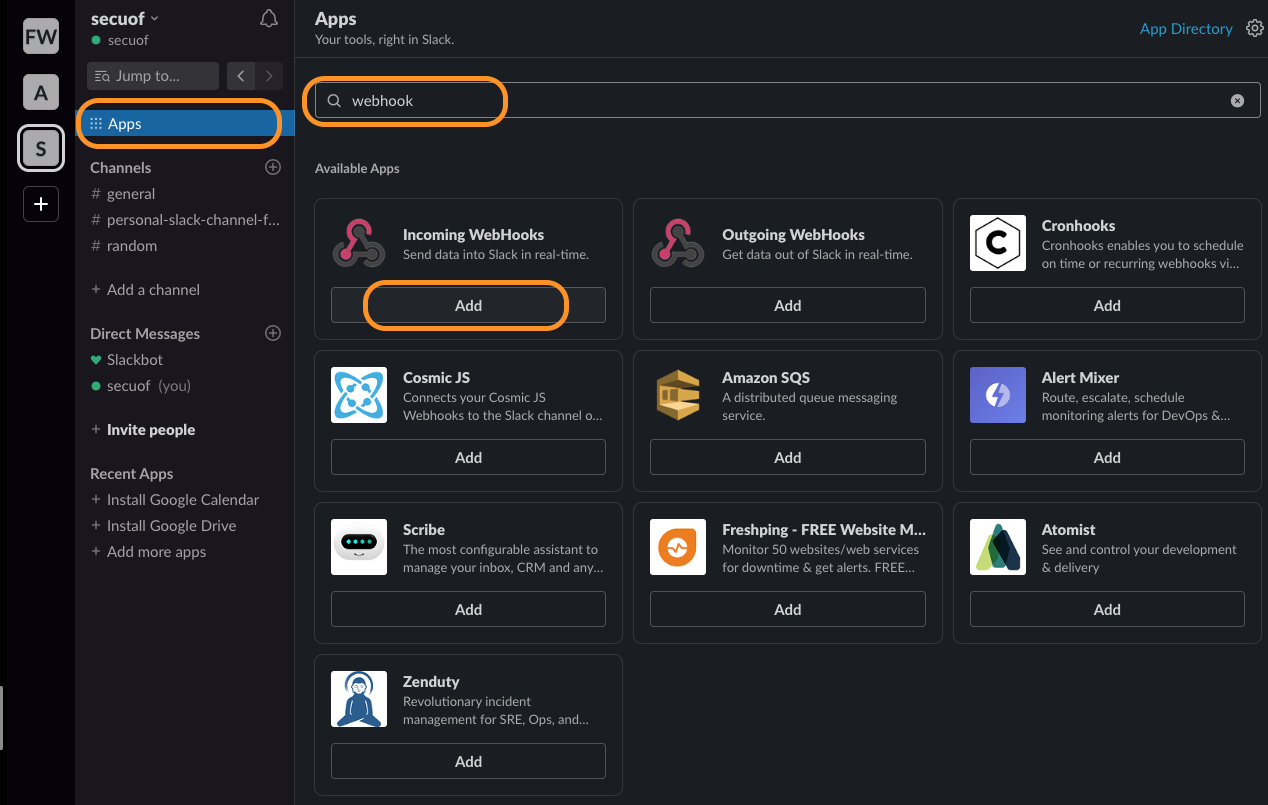Click the Alert Mixer app logo

[998, 395]
